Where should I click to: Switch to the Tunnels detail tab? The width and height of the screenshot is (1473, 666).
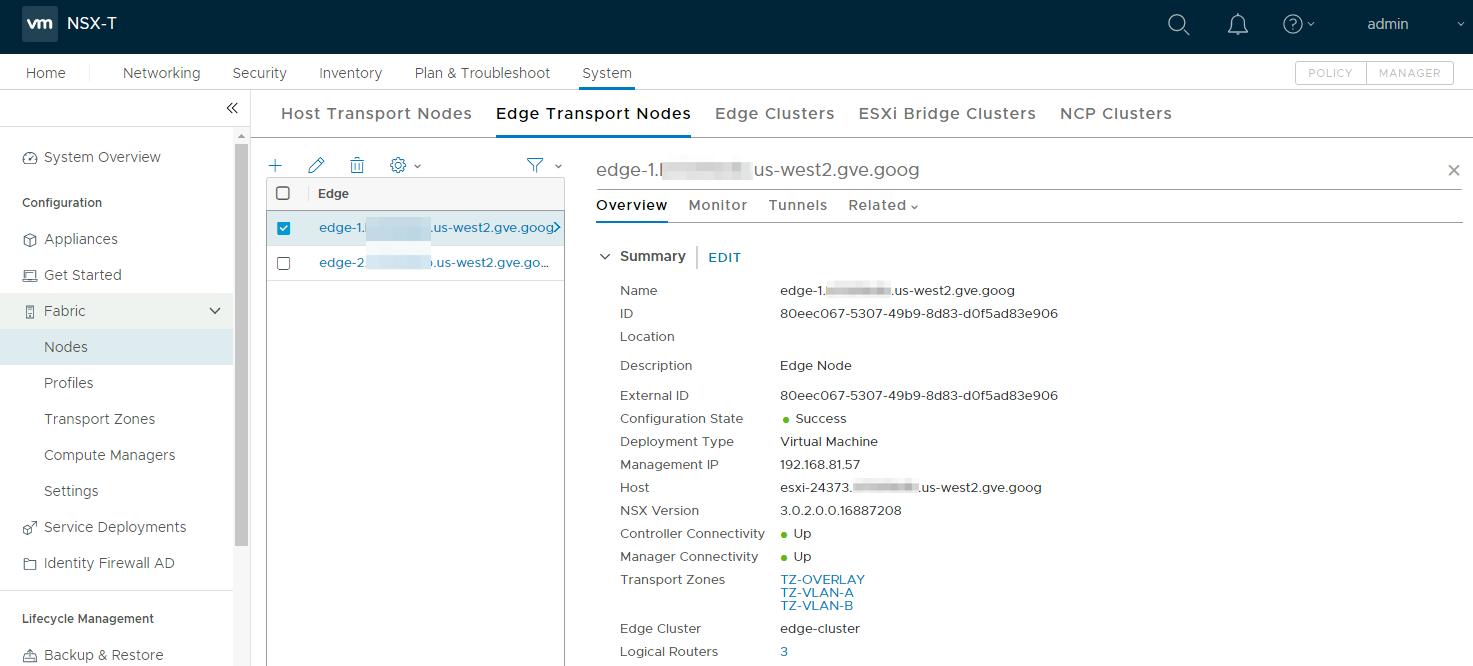click(x=798, y=205)
